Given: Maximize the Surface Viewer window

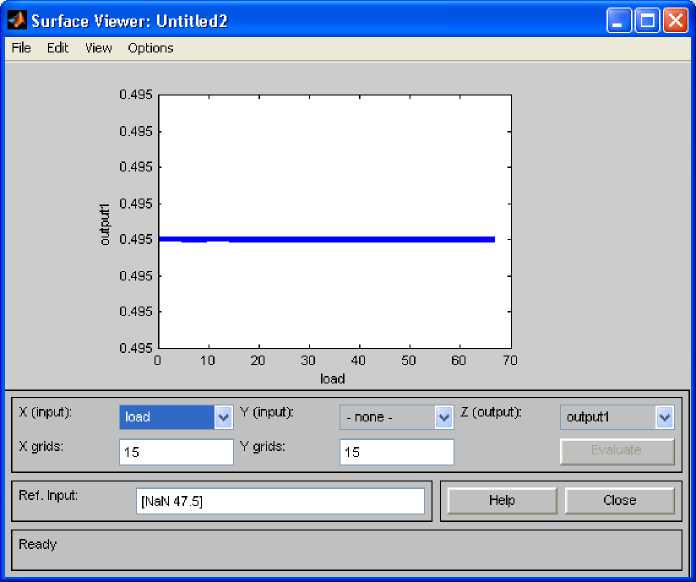Looking at the screenshot, I should pyautogui.click(x=647, y=20).
